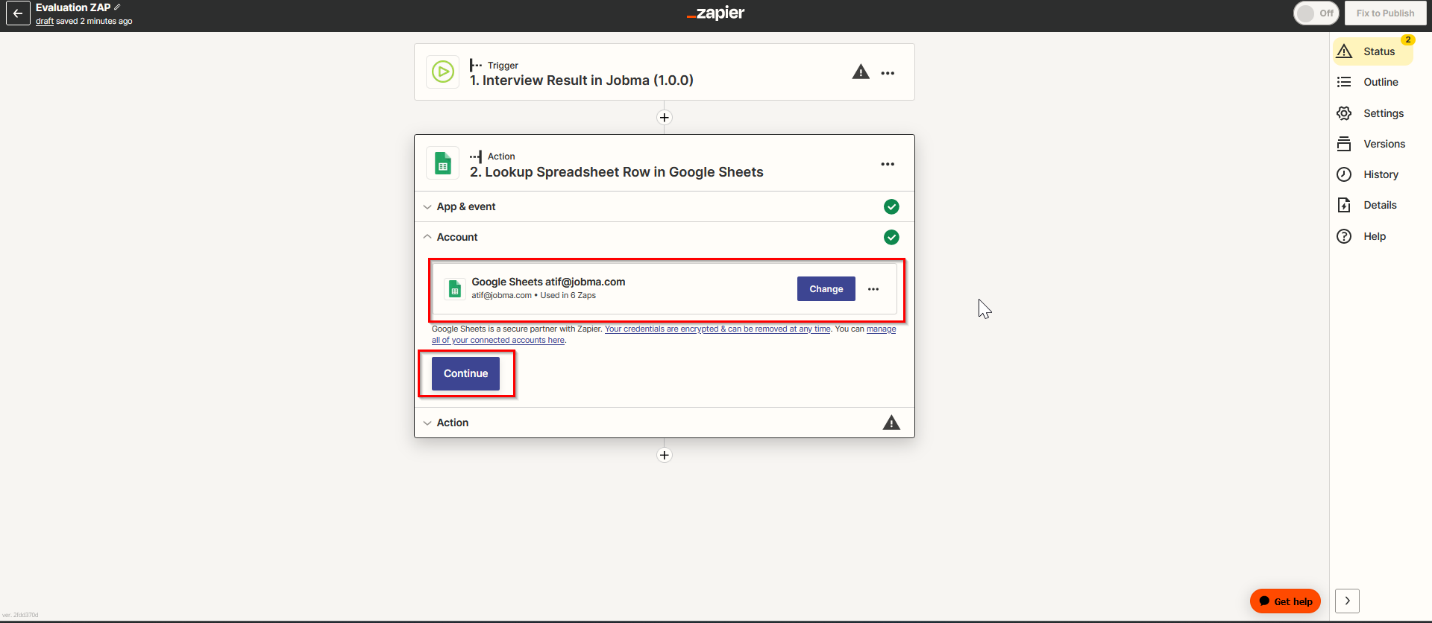Select the Interview Result in Jobma trigger step

point(664,72)
